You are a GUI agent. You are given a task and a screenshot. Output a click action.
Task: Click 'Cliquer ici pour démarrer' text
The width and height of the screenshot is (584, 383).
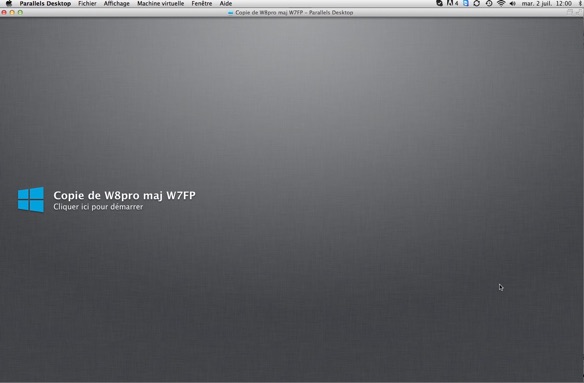[x=98, y=207]
